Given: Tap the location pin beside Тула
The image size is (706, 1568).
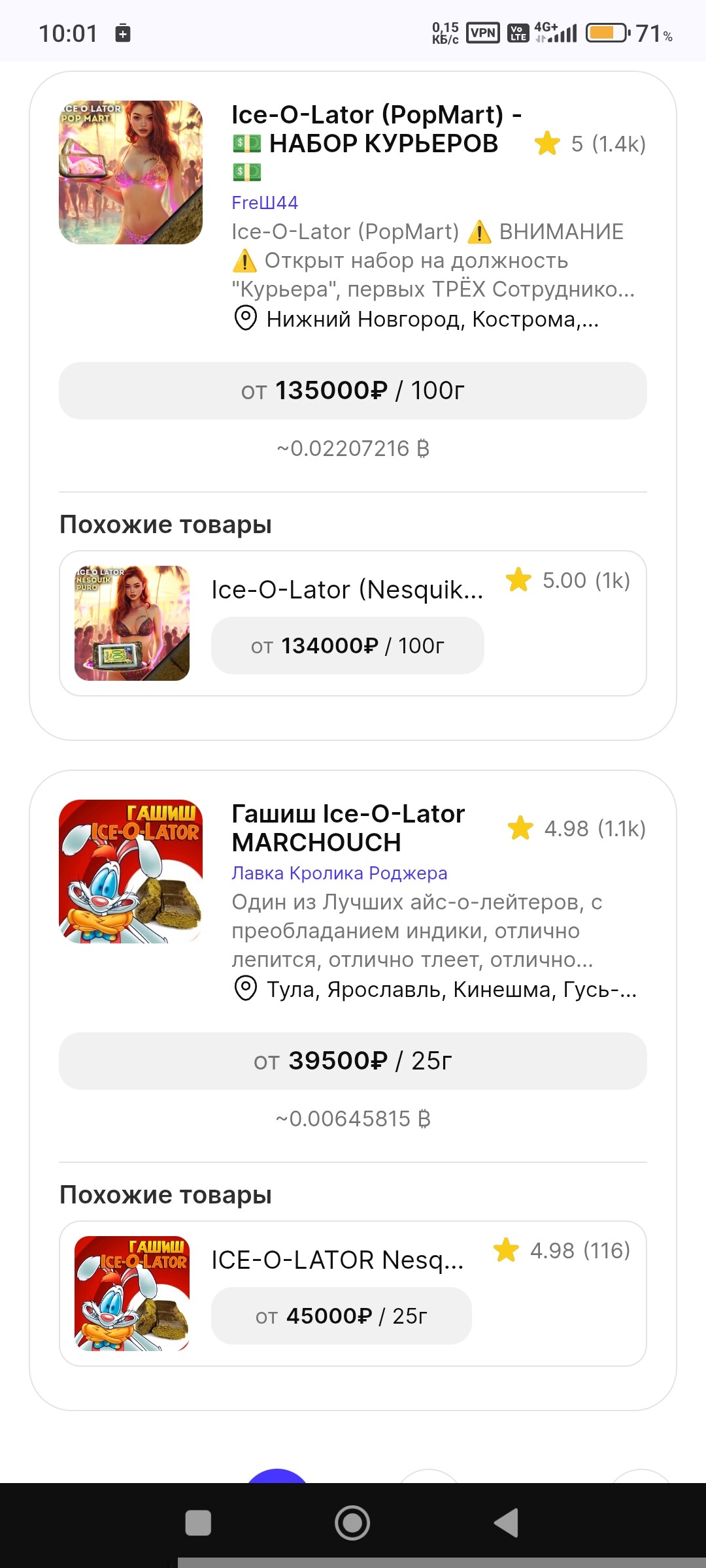Looking at the screenshot, I should click(245, 988).
